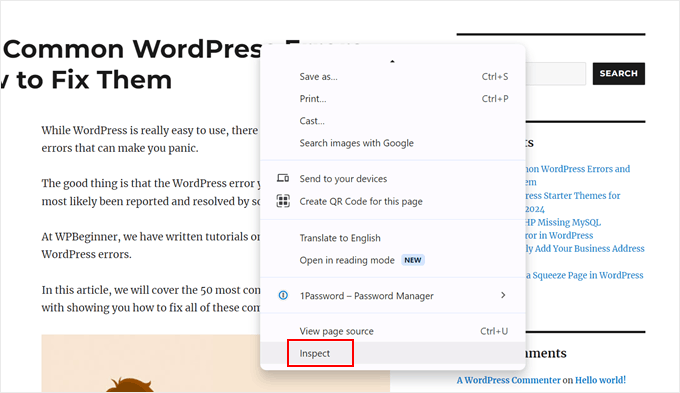Expand the 1Password submenu arrow
This screenshot has width=680, height=393.
(x=503, y=295)
